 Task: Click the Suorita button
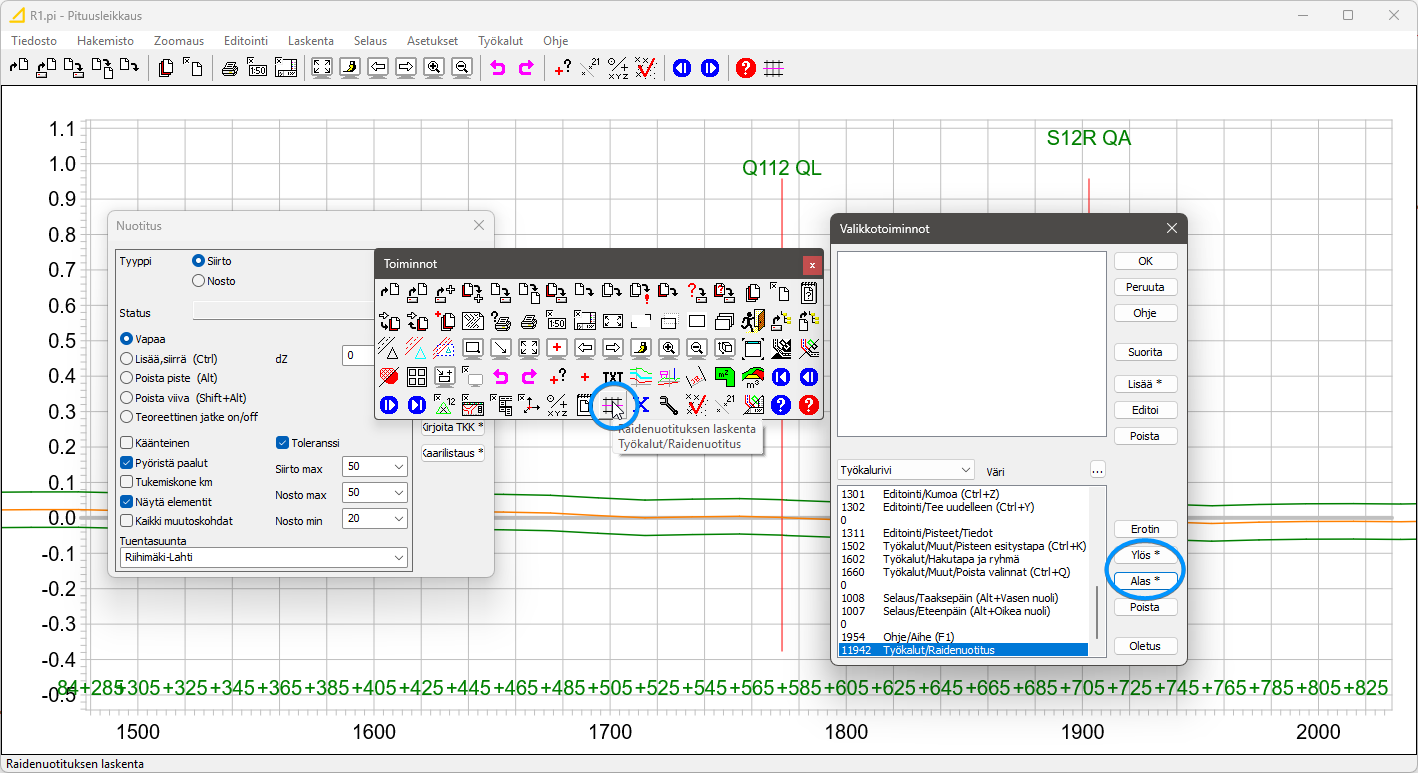tap(1145, 352)
